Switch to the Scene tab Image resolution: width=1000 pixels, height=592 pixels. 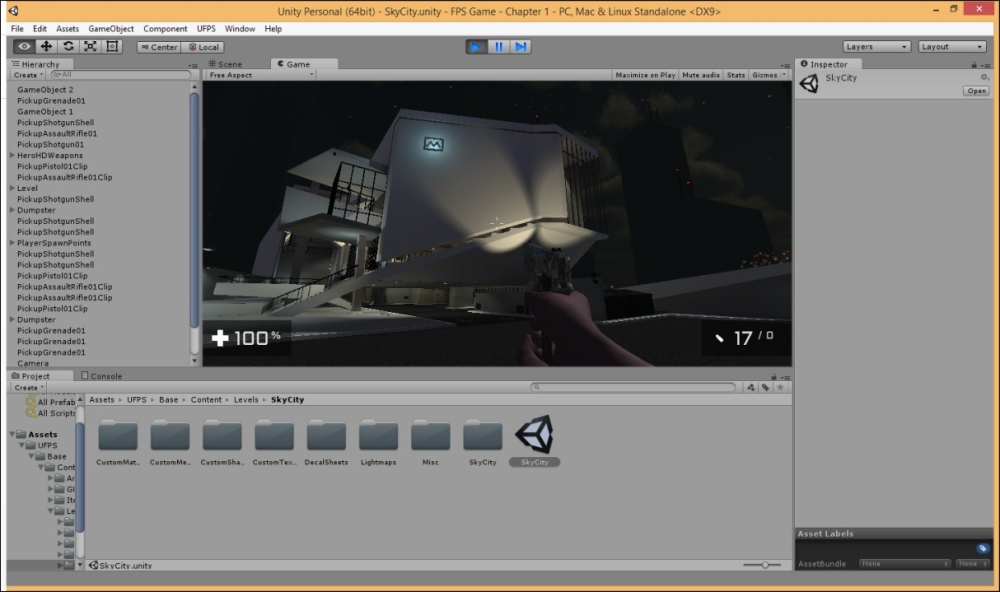click(226, 64)
